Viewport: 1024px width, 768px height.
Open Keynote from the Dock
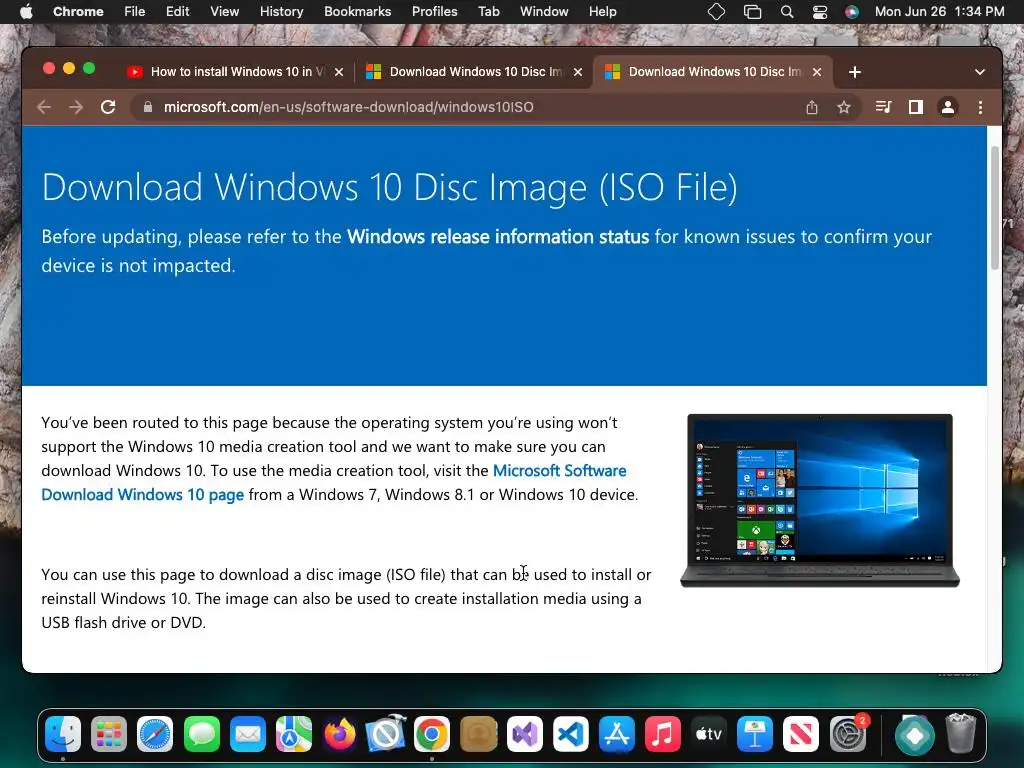coord(755,734)
